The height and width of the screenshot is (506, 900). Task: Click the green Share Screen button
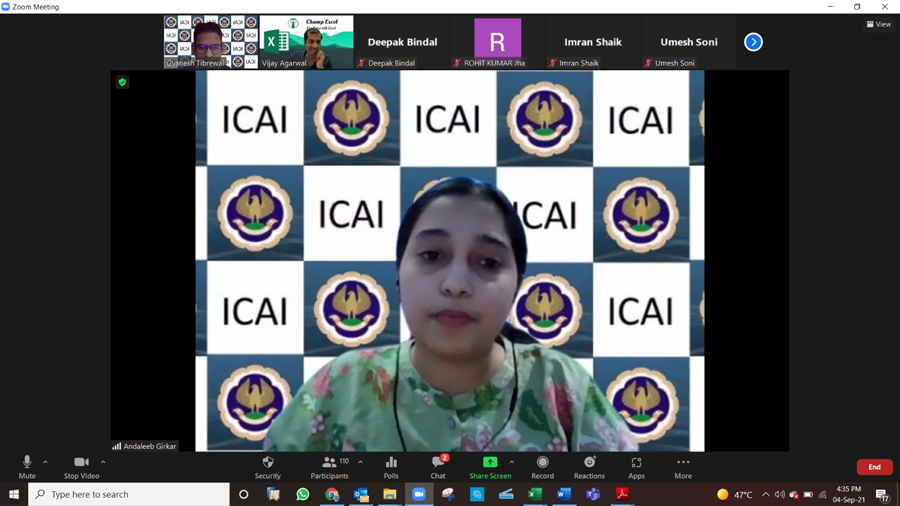point(490,467)
